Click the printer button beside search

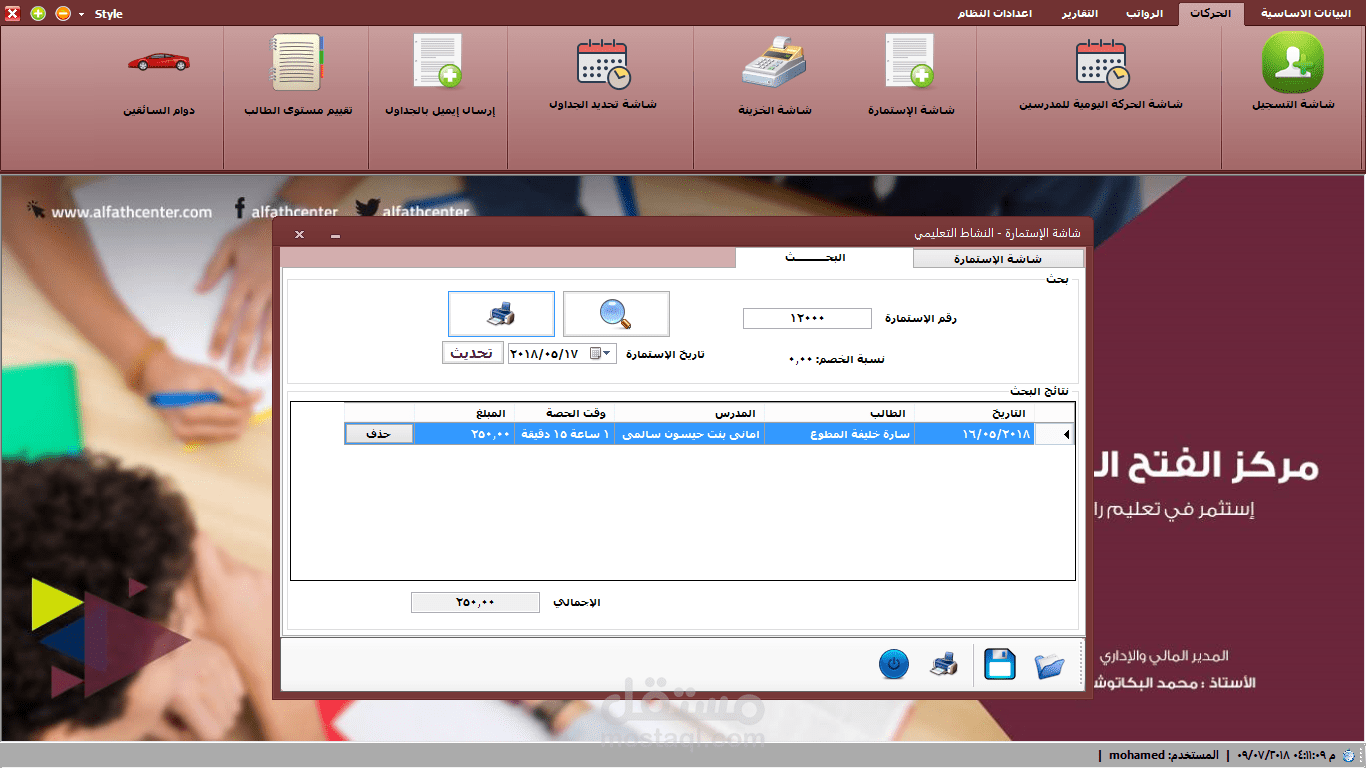tap(501, 314)
